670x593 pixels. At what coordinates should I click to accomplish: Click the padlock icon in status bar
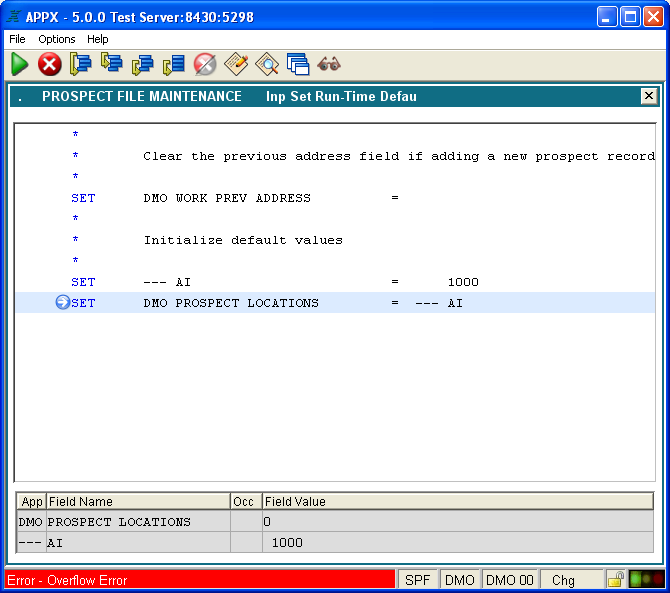pyautogui.click(x=616, y=580)
